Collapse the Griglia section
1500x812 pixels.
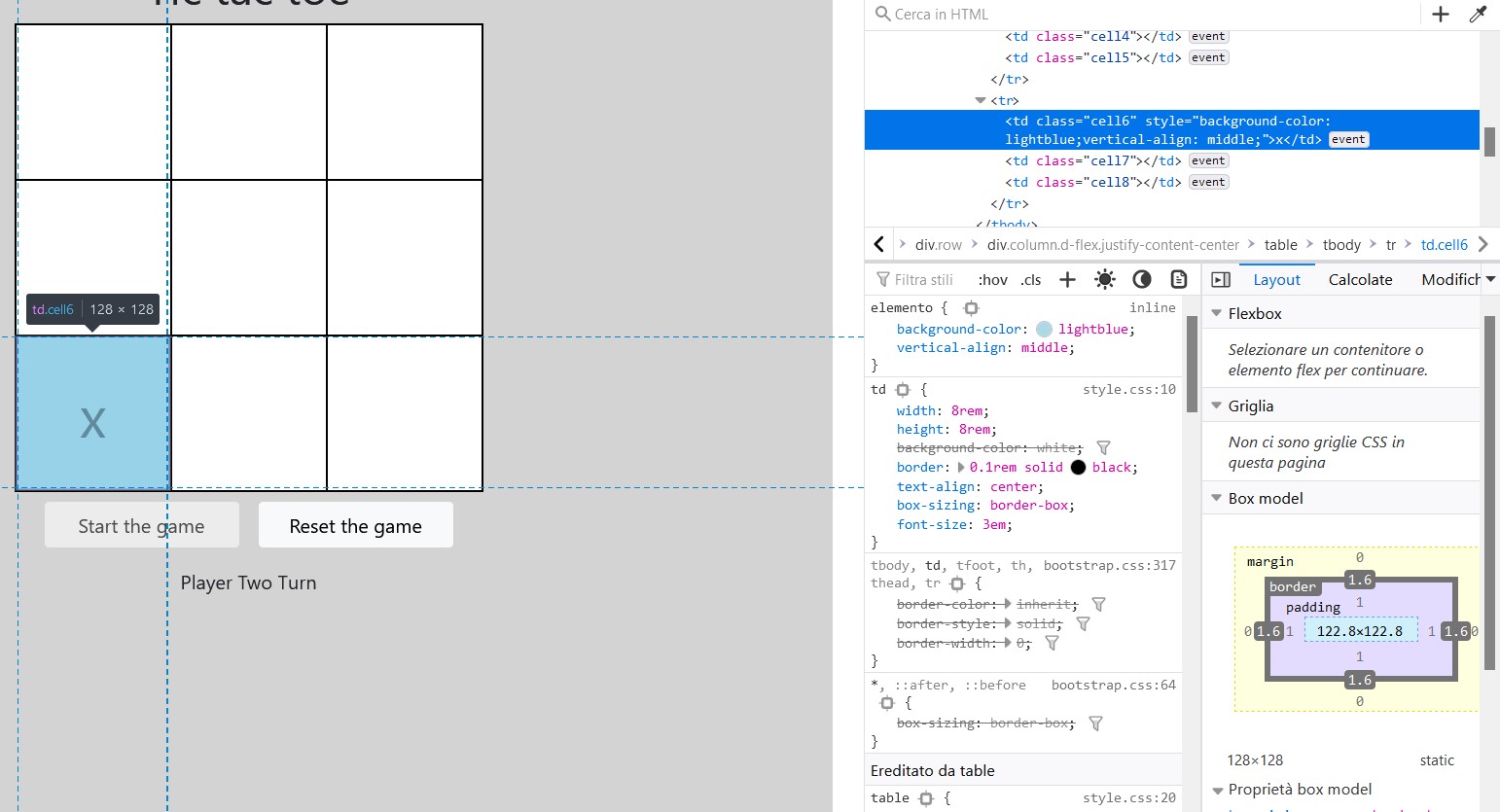[x=1216, y=406]
